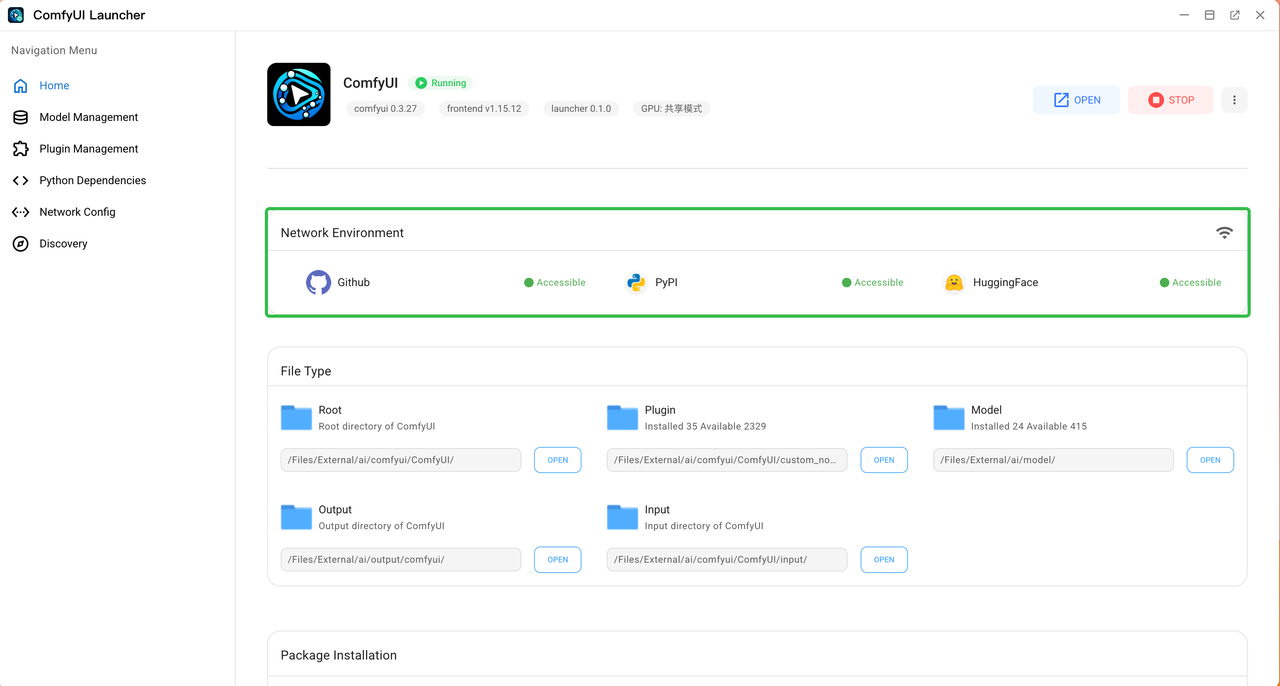
Task: Open Plugin Management page
Action: tap(88, 149)
